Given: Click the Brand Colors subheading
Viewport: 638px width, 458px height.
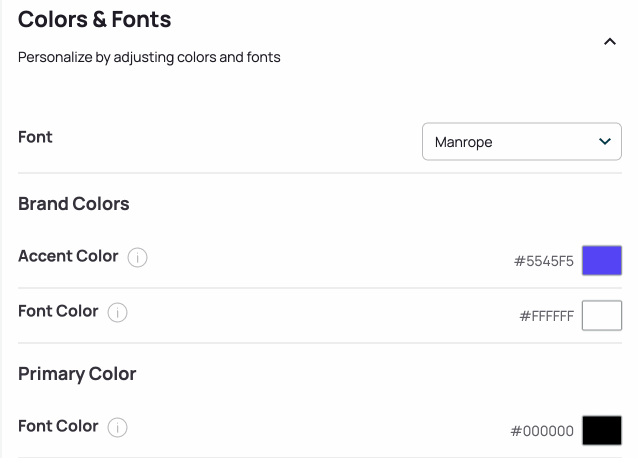Looking at the screenshot, I should click(x=74, y=204).
